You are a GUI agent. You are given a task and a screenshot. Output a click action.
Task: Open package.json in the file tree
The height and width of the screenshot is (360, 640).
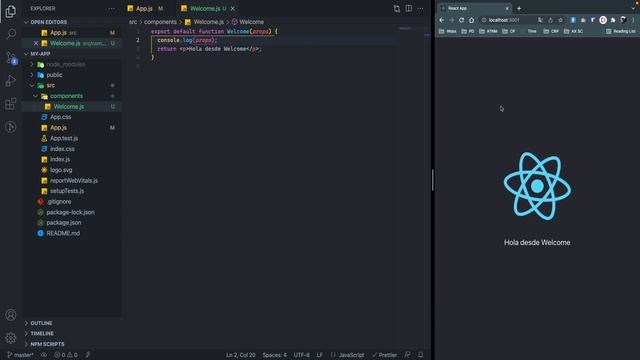(x=71, y=223)
